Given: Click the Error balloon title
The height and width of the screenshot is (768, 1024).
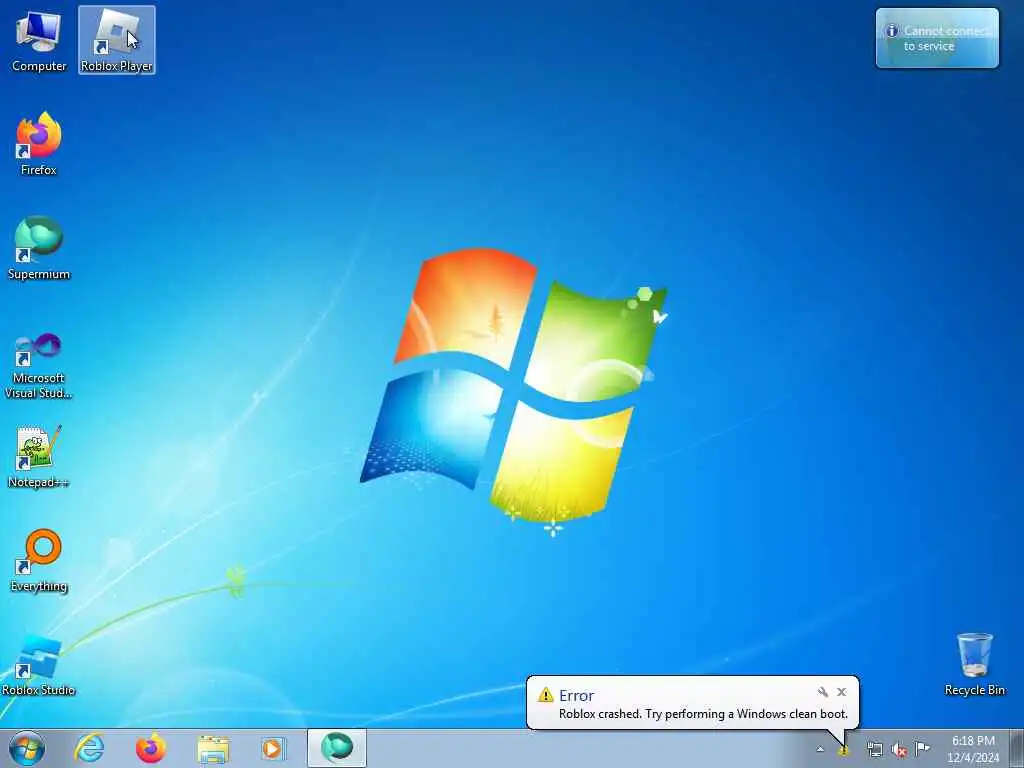Looking at the screenshot, I should (x=577, y=696).
